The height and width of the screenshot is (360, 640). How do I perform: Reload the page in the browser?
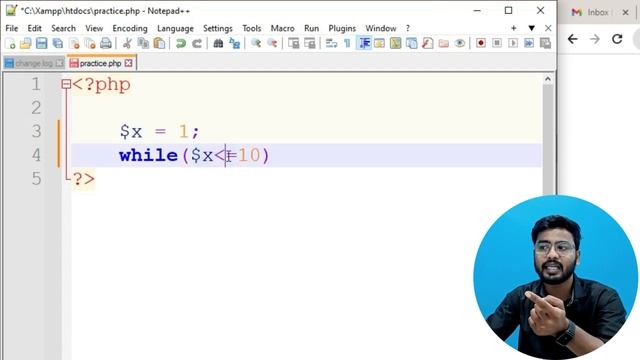(617, 39)
